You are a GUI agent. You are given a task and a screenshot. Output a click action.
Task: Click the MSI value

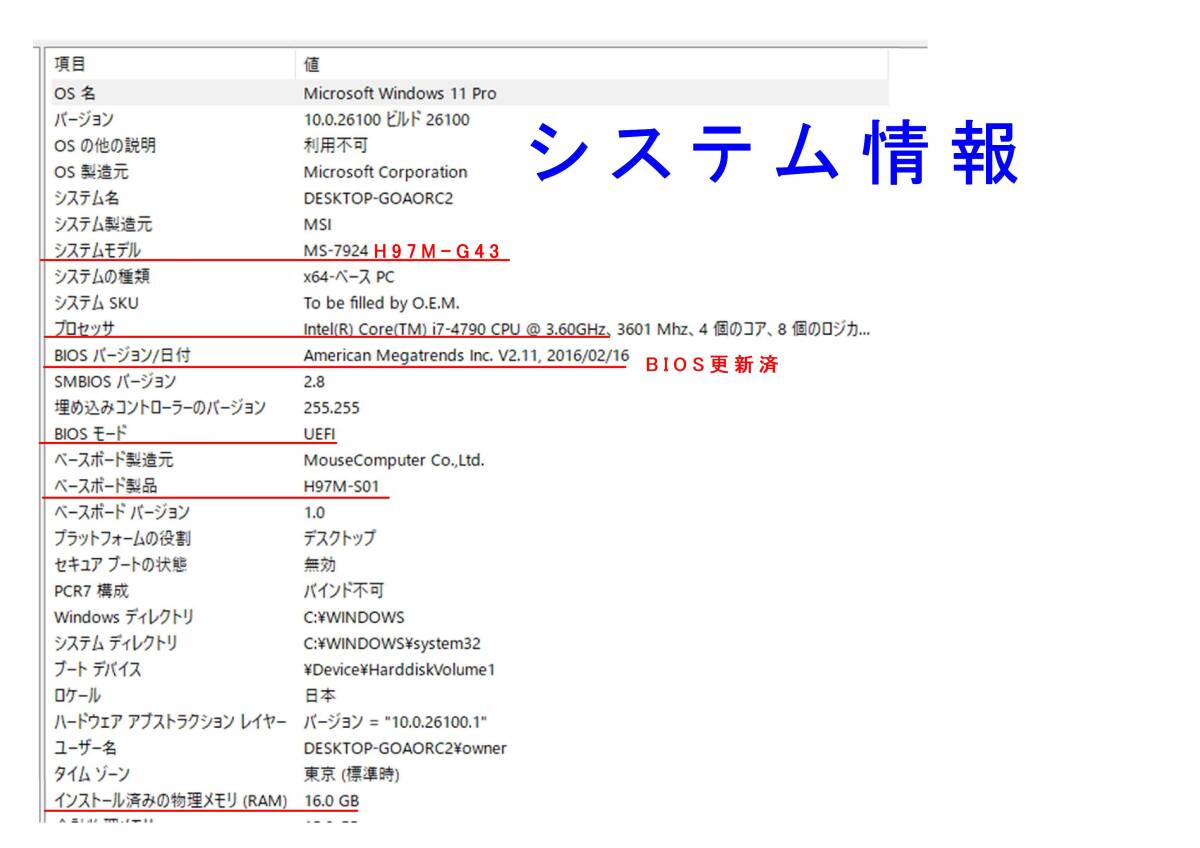(317, 224)
